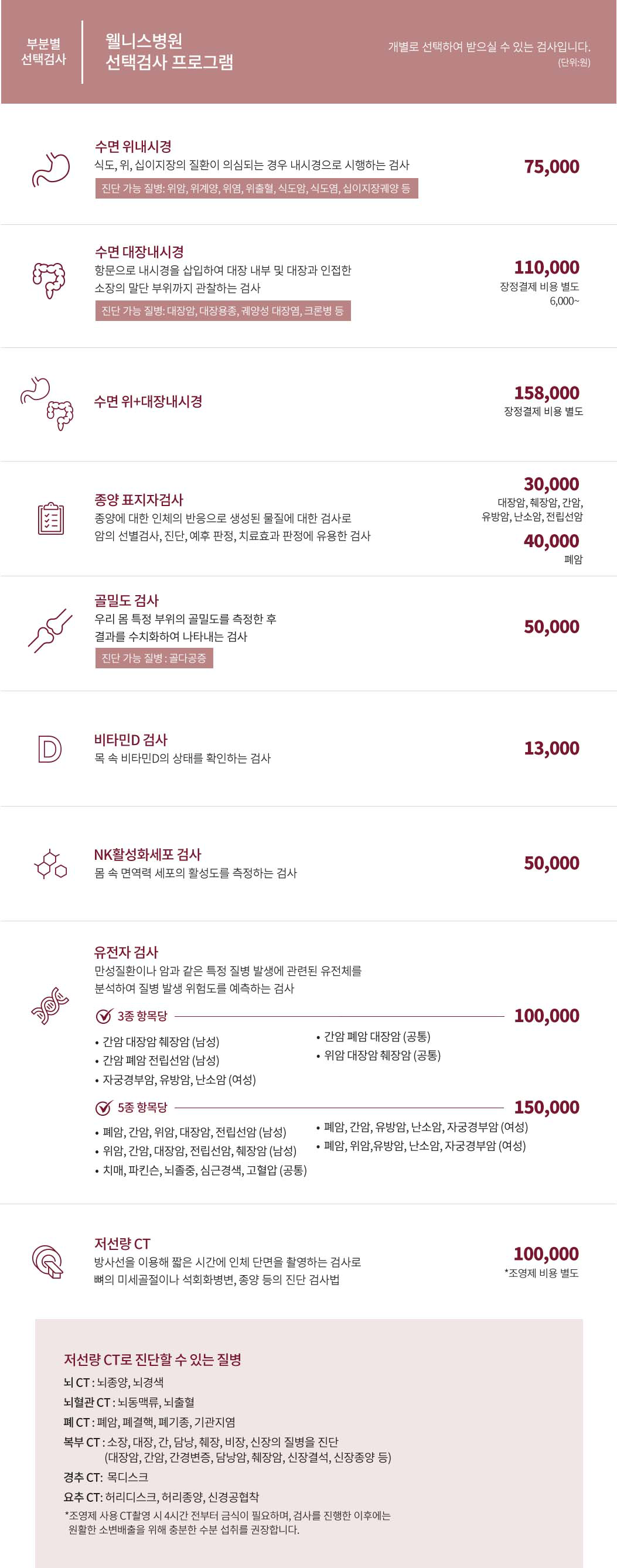
Task: Click the combined stomach and intestine icon
Action: tap(47, 404)
